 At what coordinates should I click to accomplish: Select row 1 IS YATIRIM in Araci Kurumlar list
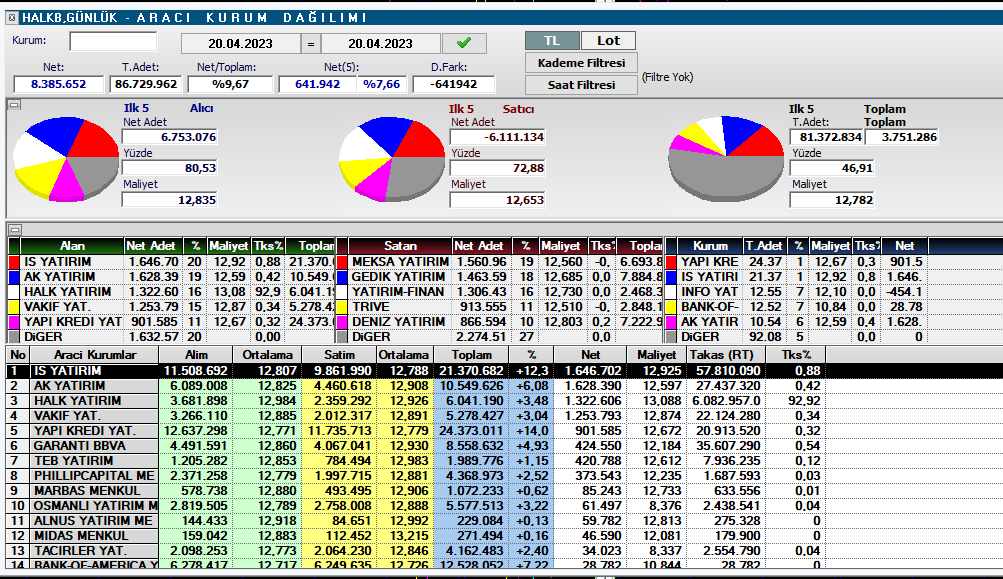point(416,370)
